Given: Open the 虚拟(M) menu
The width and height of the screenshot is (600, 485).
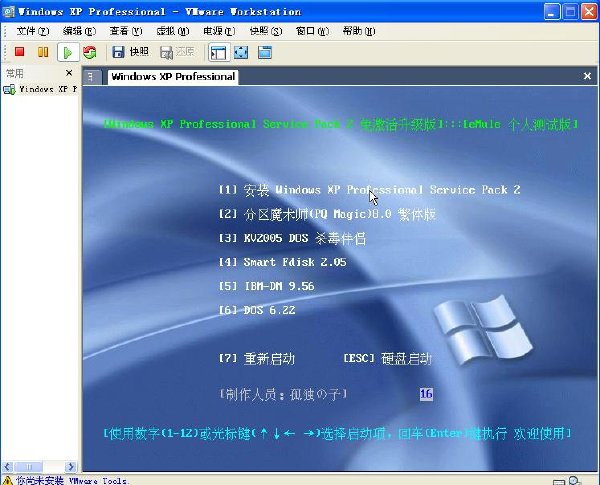Looking at the screenshot, I should pyautogui.click(x=173, y=31).
